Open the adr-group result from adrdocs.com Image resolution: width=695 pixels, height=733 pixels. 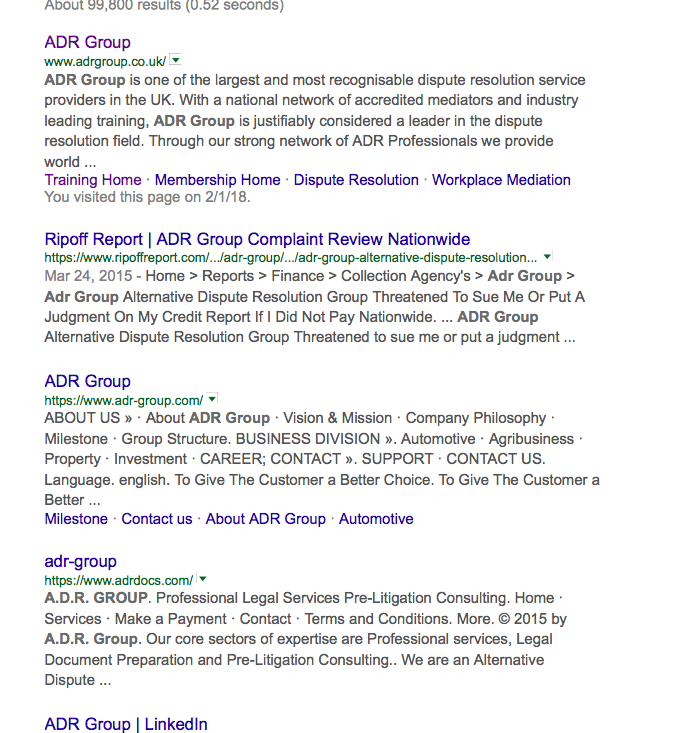(x=80, y=561)
